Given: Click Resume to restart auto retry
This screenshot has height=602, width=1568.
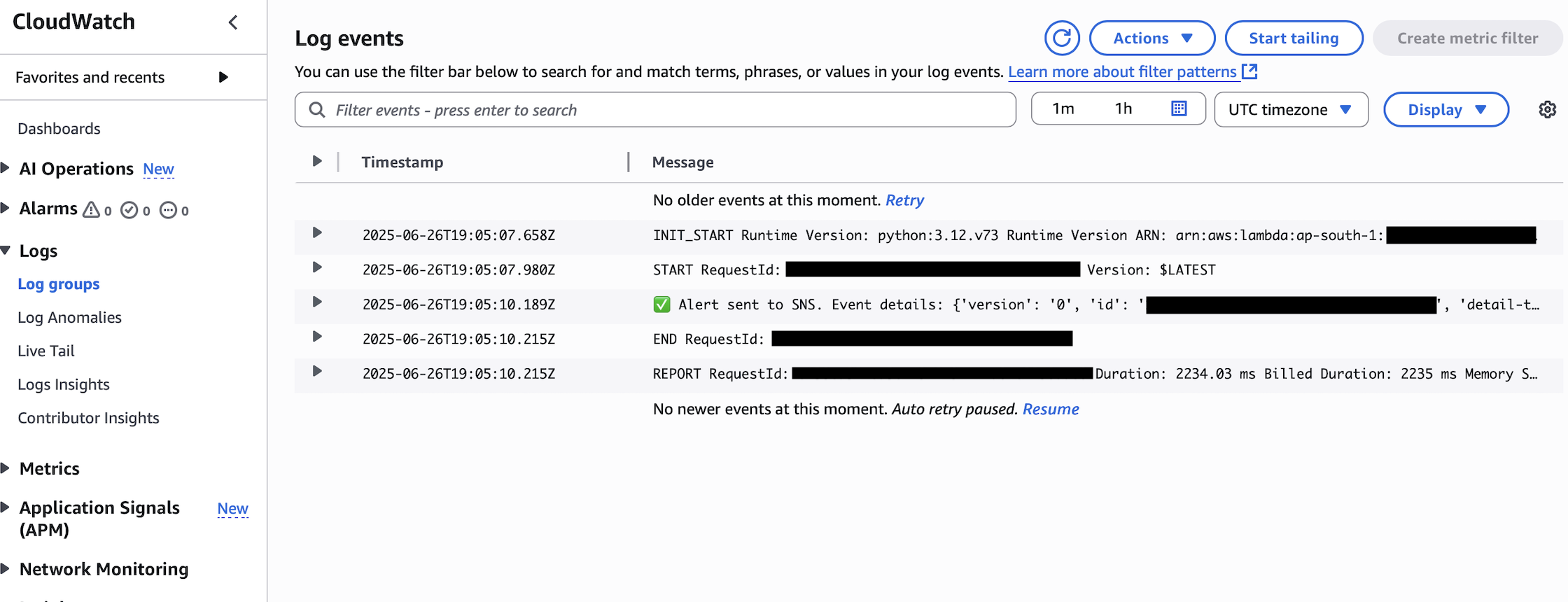Looking at the screenshot, I should (x=1051, y=409).
